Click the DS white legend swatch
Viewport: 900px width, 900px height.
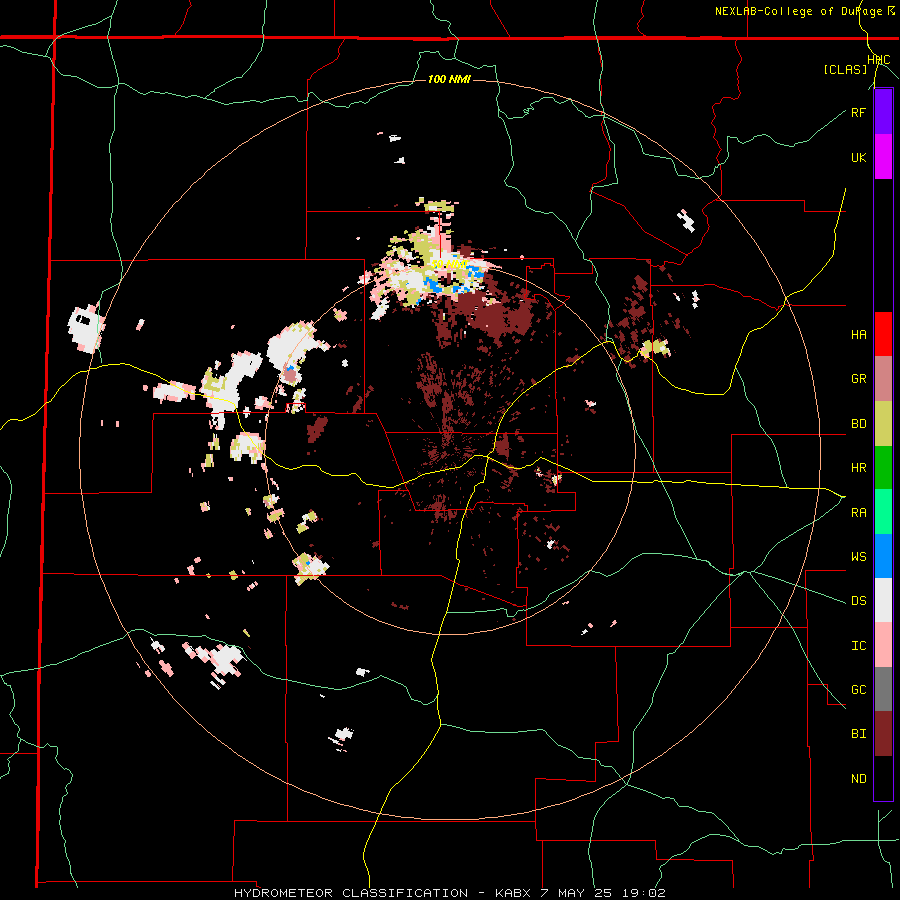click(x=883, y=600)
